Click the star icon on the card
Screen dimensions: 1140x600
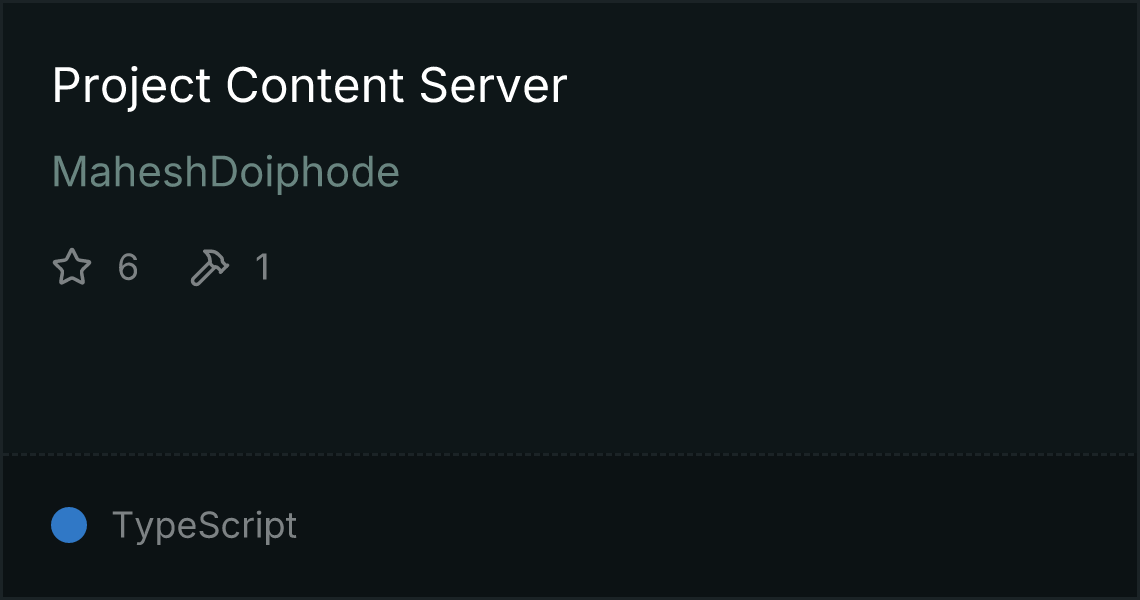coord(72,267)
